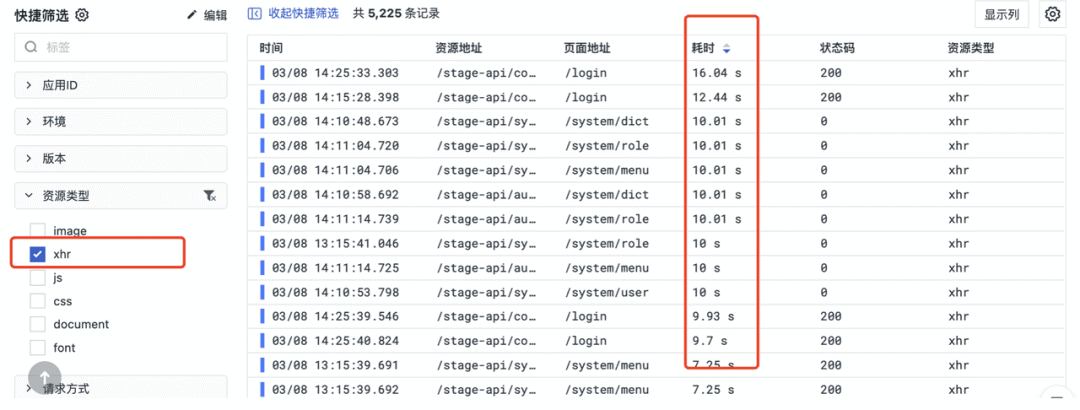Open table settings gear at top right
This screenshot has height=410, width=1080.
click(x=1052, y=14)
